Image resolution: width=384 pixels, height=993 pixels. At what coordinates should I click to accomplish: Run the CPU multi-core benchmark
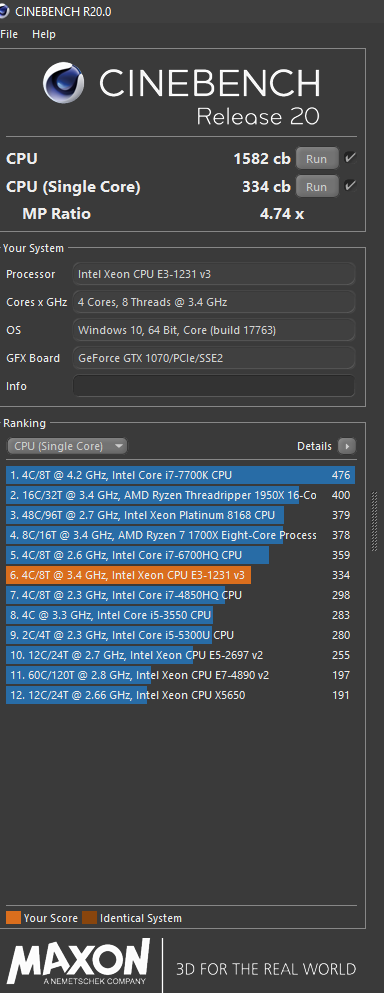coord(317,159)
